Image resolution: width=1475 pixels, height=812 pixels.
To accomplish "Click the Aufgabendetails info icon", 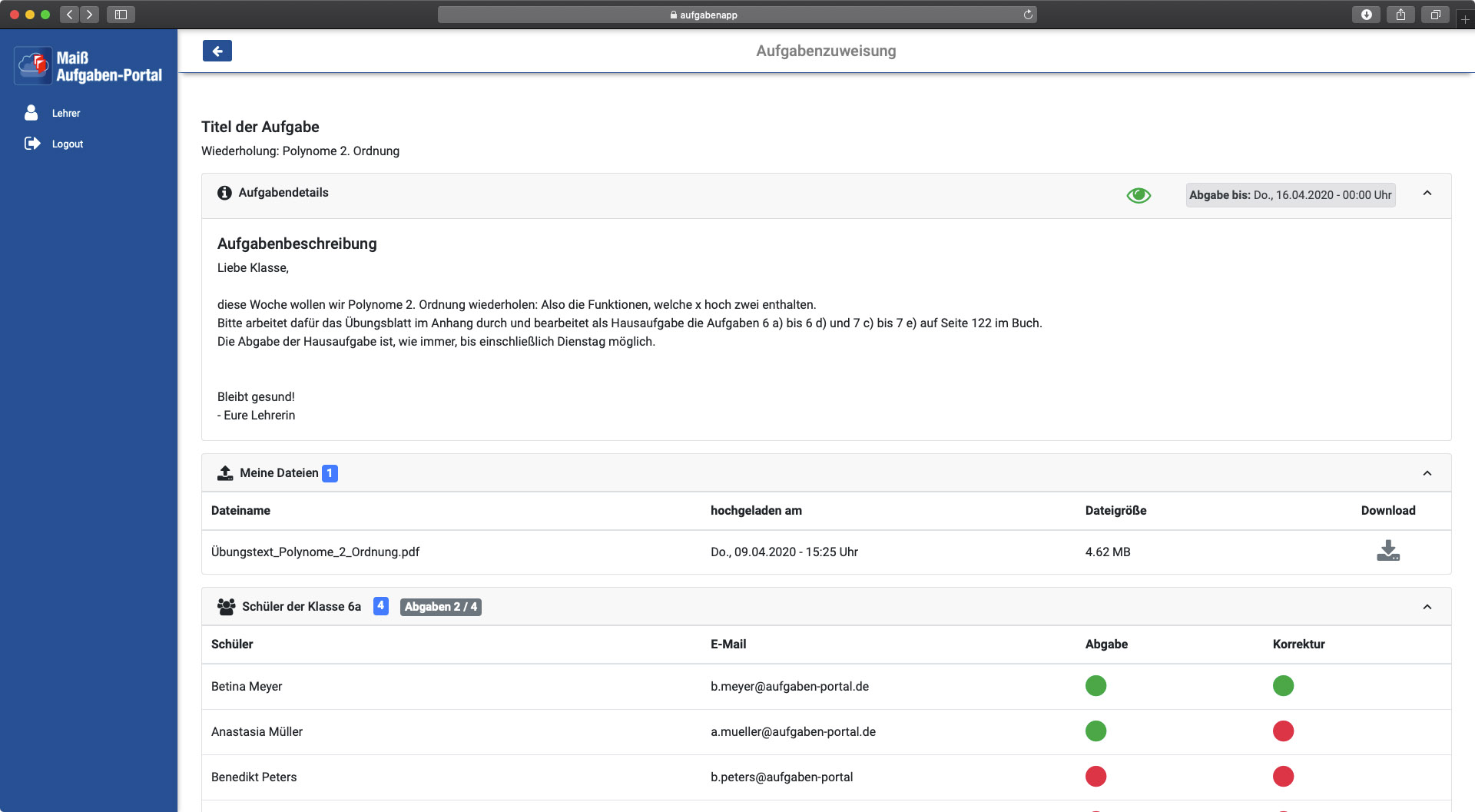I will tap(224, 193).
